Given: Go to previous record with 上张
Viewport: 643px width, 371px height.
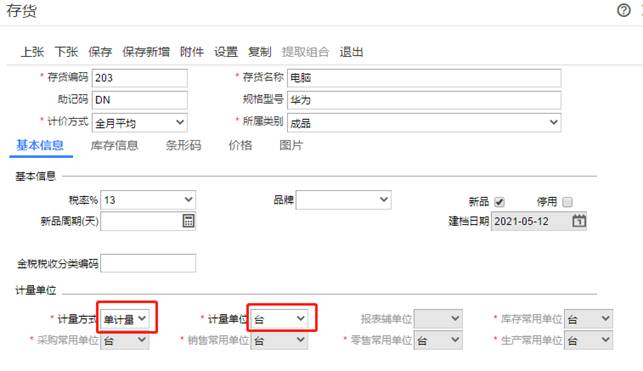Looking at the screenshot, I should coord(32,52).
